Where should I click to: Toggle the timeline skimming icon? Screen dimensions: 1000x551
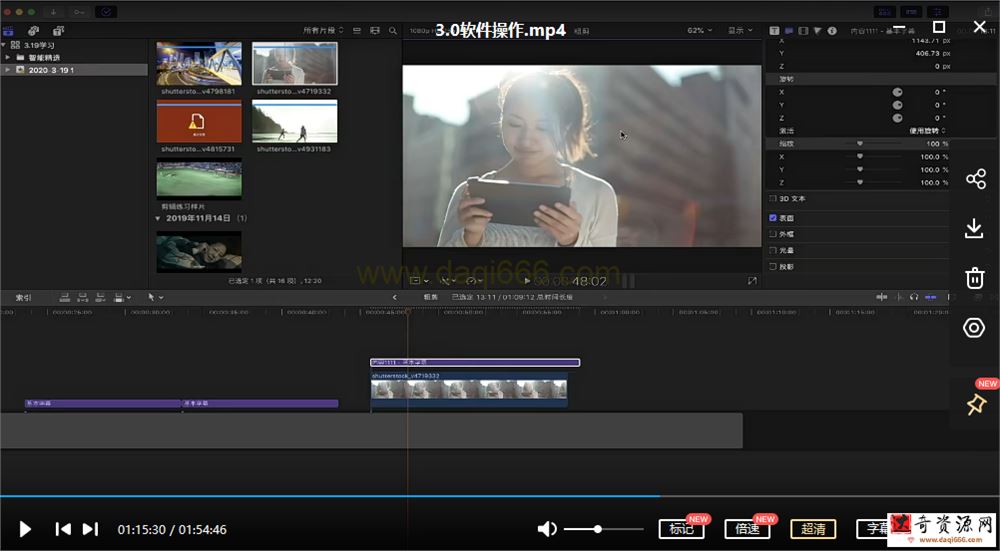click(x=882, y=297)
